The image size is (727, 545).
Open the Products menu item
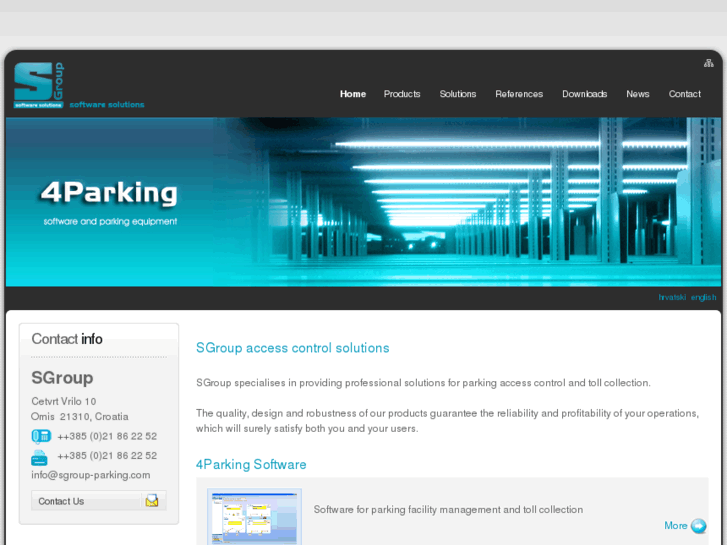(x=402, y=94)
